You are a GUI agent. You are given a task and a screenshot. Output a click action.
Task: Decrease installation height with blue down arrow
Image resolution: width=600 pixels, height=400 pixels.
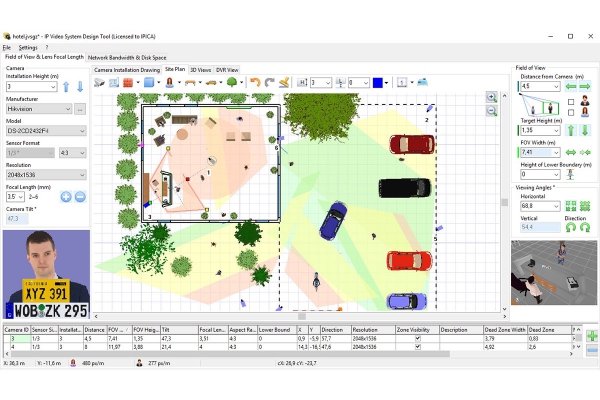[x=80, y=87]
